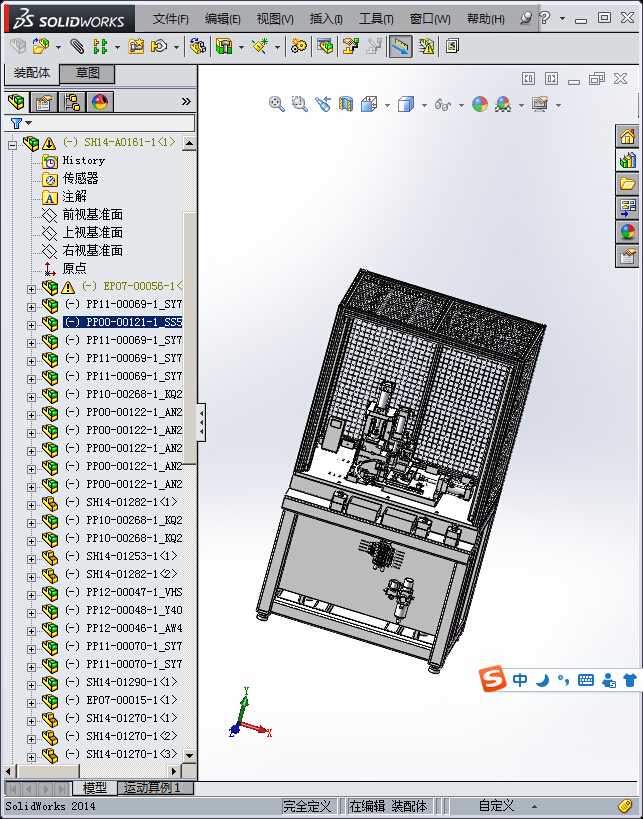Click the Previous View icon

[x=323, y=104]
